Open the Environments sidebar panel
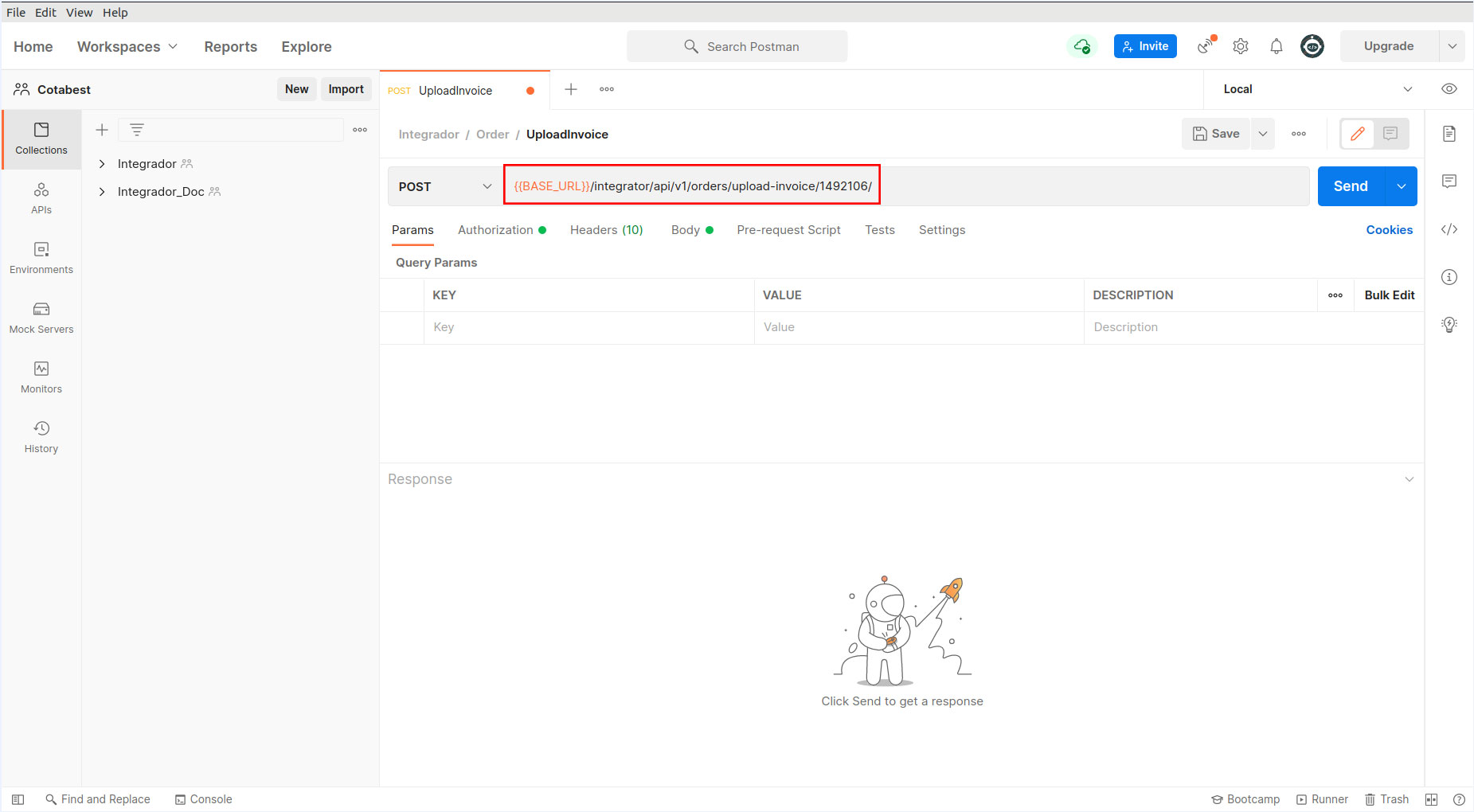The height and width of the screenshot is (812, 1474). pyautogui.click(x=41, y=258)
